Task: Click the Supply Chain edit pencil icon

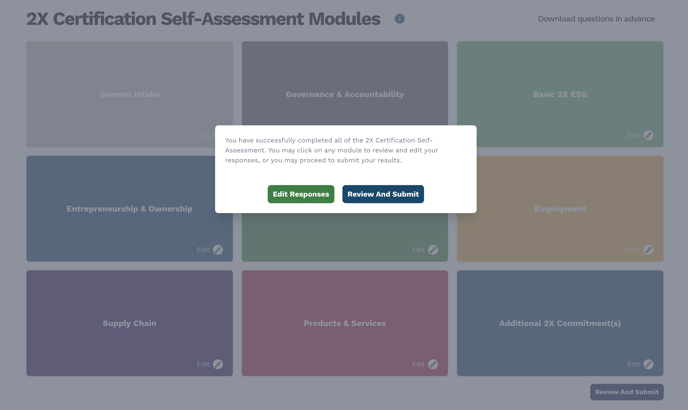Action: pyautogui.click(x=218, y=364)
